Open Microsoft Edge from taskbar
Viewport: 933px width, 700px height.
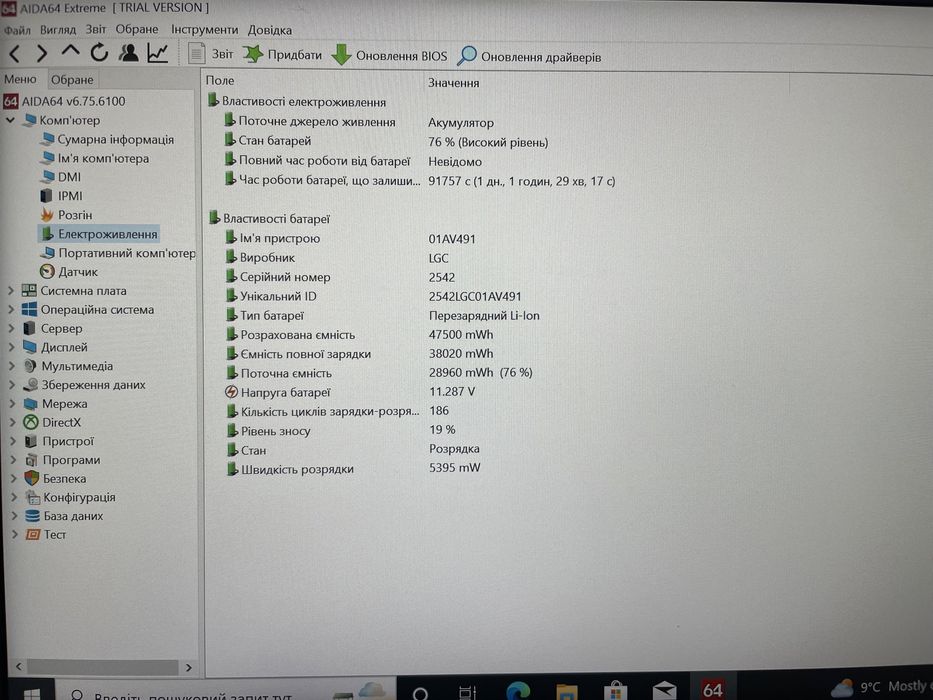518,692
